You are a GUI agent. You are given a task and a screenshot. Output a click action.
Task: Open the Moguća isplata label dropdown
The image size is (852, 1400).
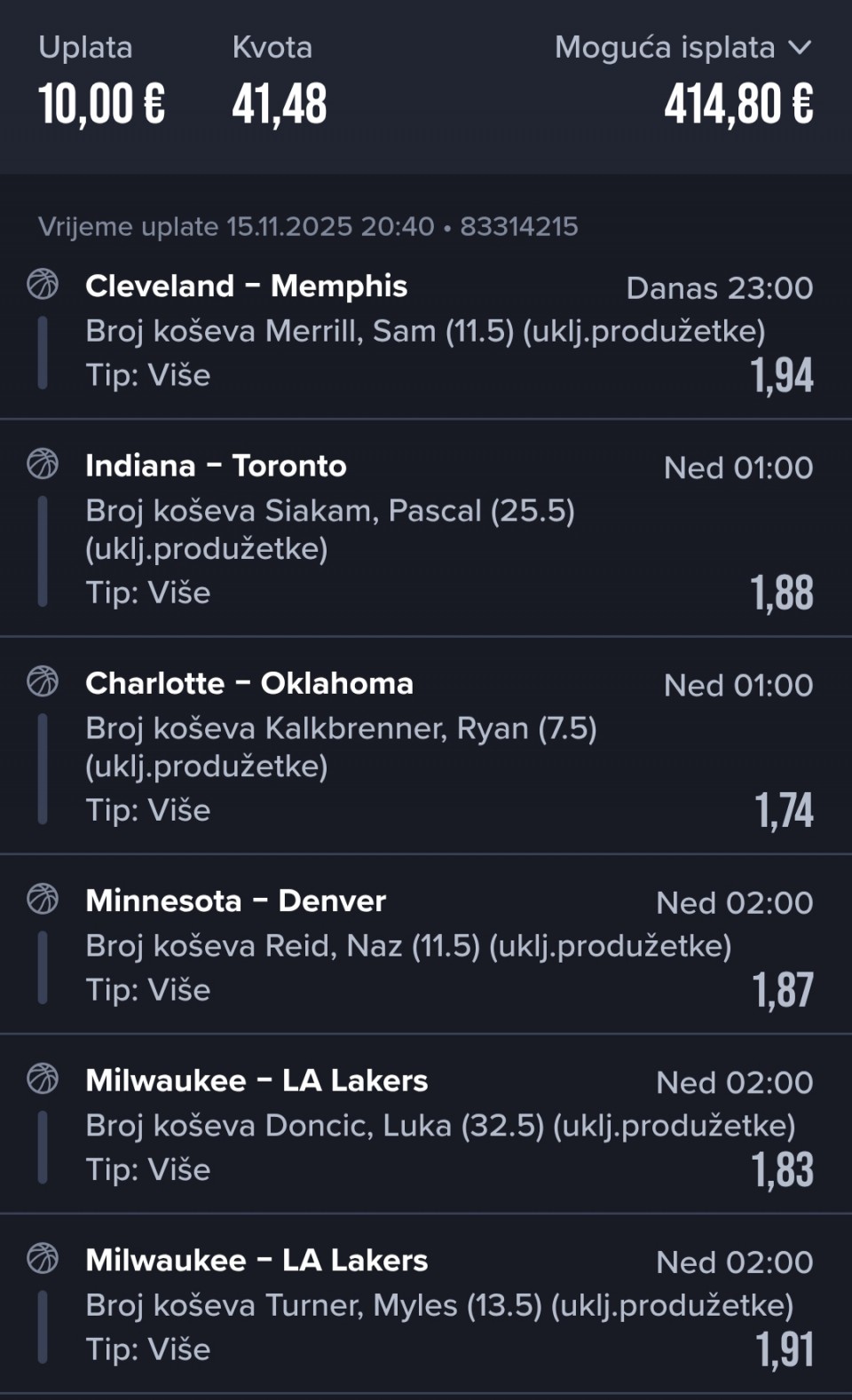pyautogui.click(x=664, y=48)
